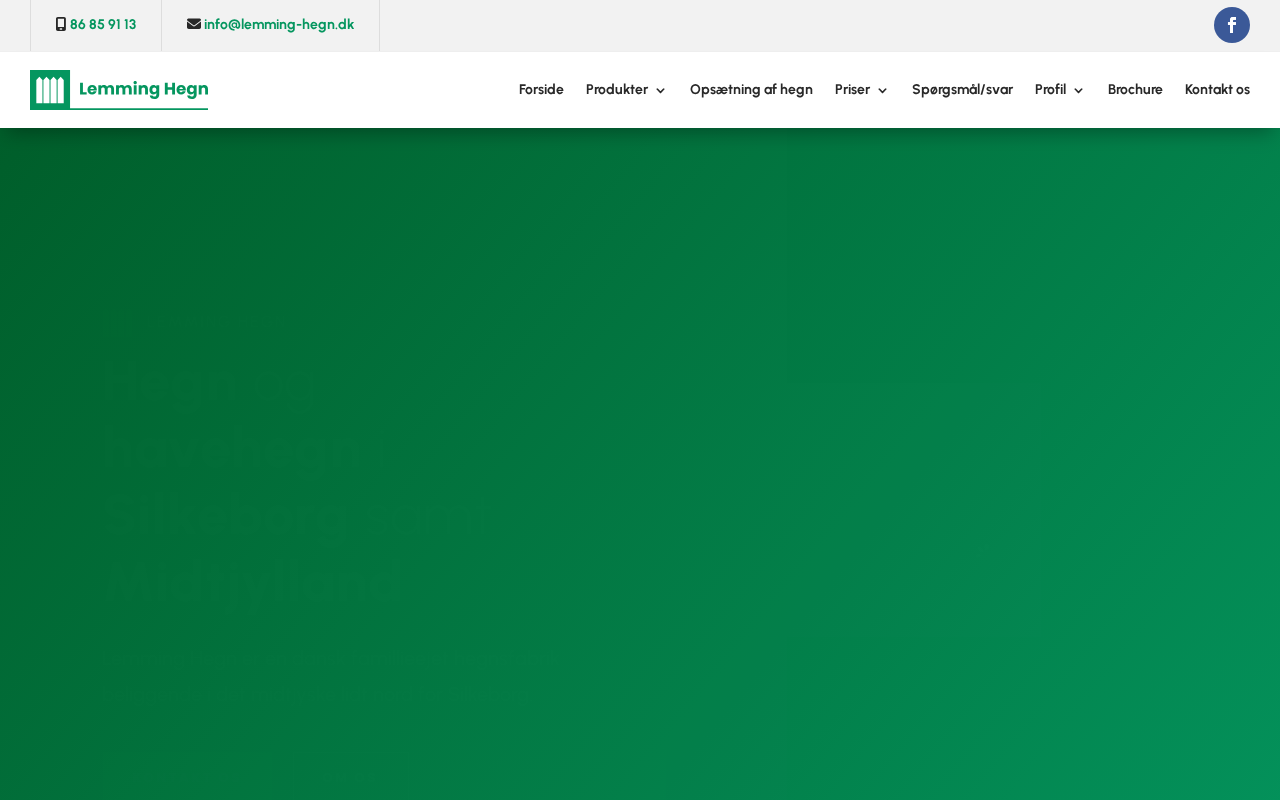
Task: Open the Spørgsmål/svar page
Action: (962, 90)
